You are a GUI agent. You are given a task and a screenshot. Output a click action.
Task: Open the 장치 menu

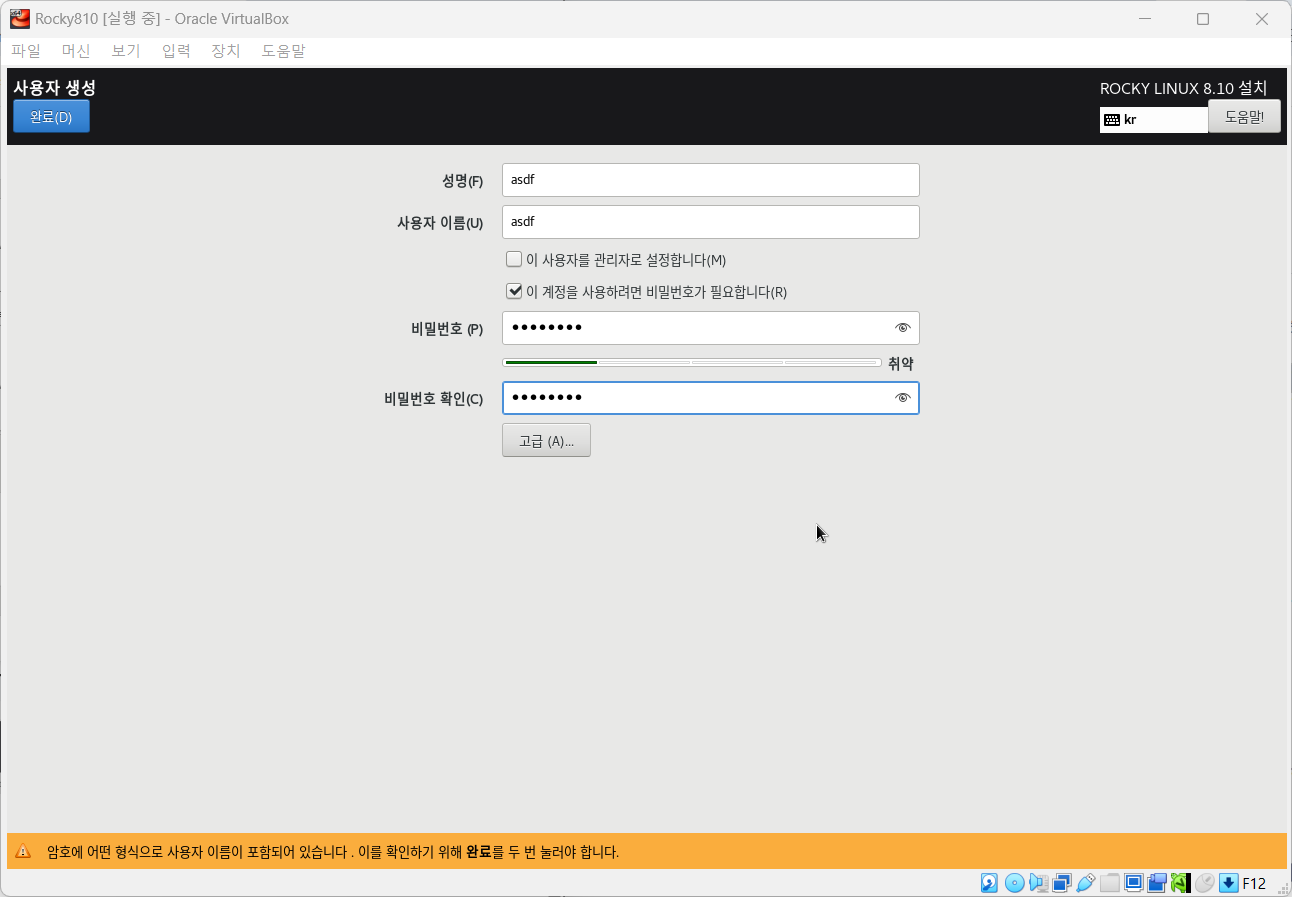click(x=226, y=50)
